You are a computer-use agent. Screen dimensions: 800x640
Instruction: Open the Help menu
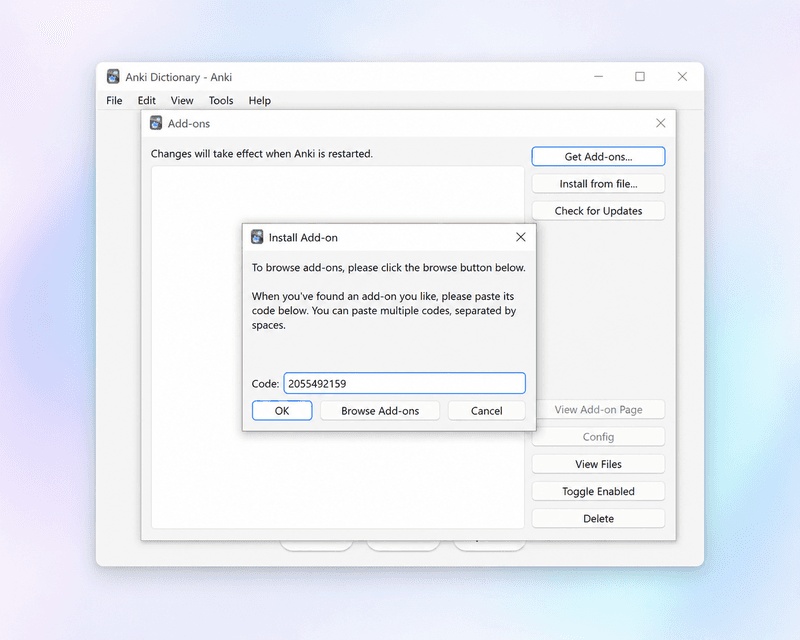click(260, 101)
